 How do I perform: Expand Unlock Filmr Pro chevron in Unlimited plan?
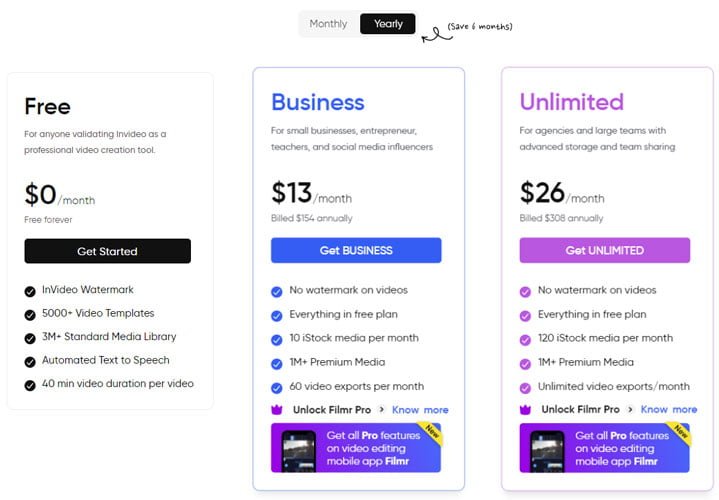(630, 409)
